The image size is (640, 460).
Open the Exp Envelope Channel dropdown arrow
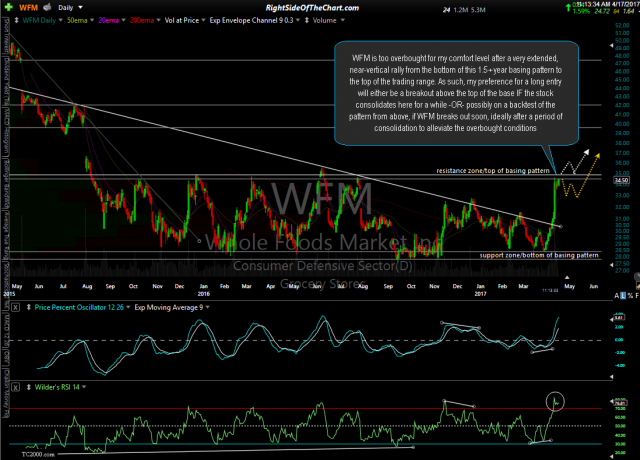[x=298, y=20]
